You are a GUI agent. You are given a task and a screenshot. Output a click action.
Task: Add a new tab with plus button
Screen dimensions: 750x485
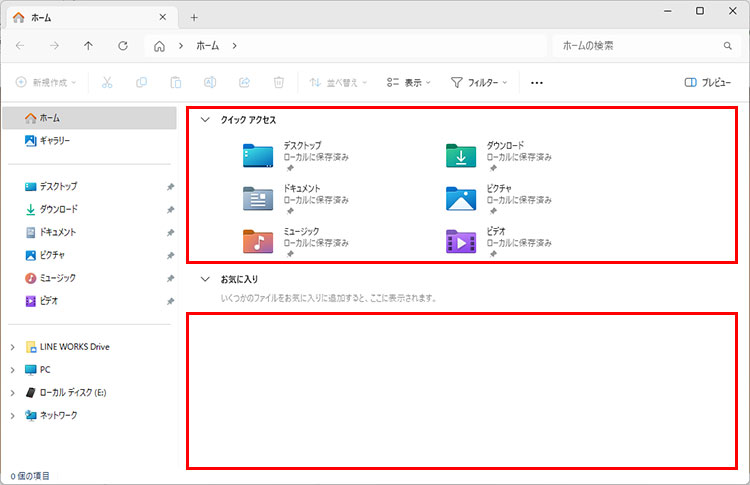pos(194,17)
